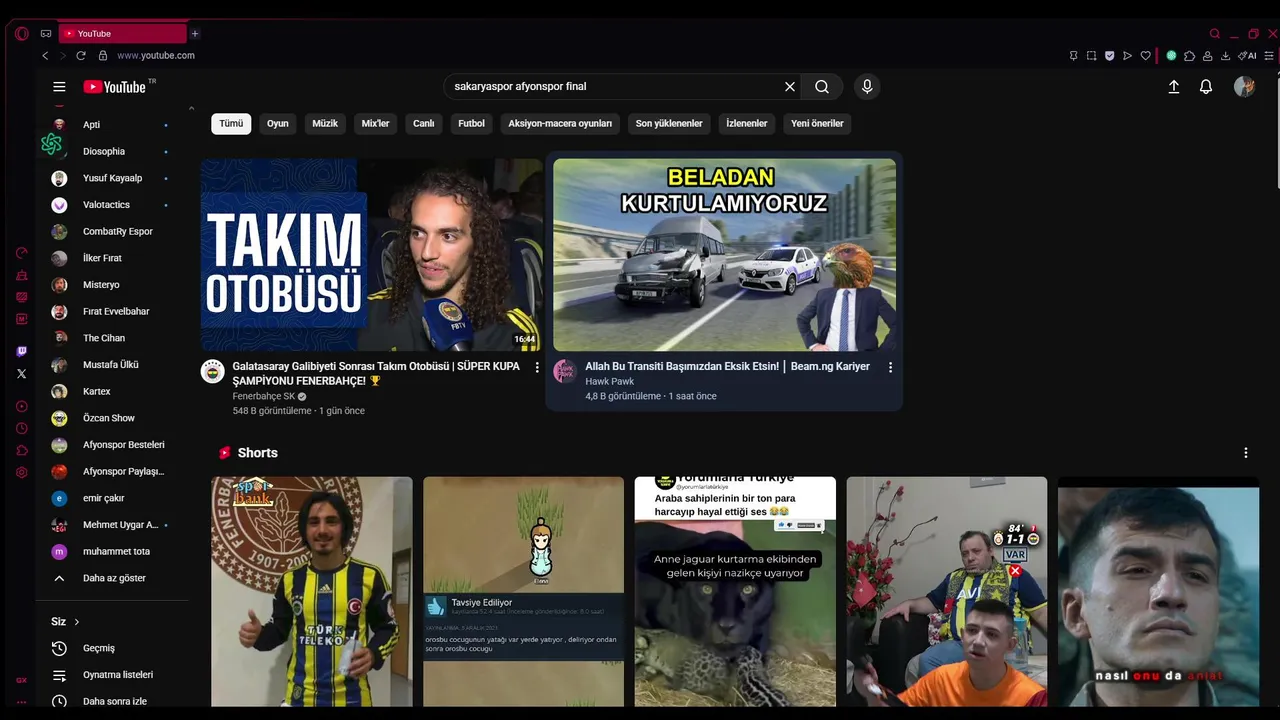Open a new tab with plus button

(195, 34)
